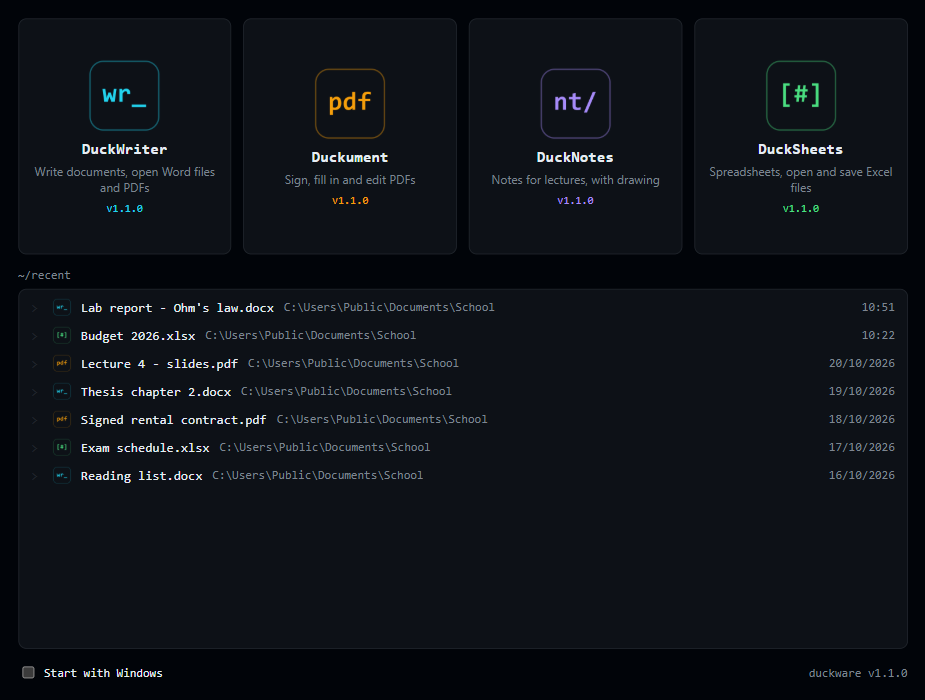
Task: Click the folder path beside Lecture 4 - slides.pdf
Action: tap(353, 363)
